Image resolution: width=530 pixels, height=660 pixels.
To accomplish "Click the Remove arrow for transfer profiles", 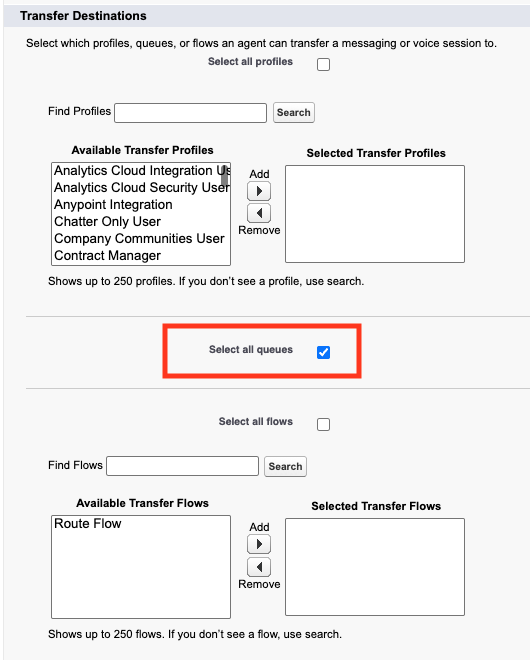I will tap(258, 213).
